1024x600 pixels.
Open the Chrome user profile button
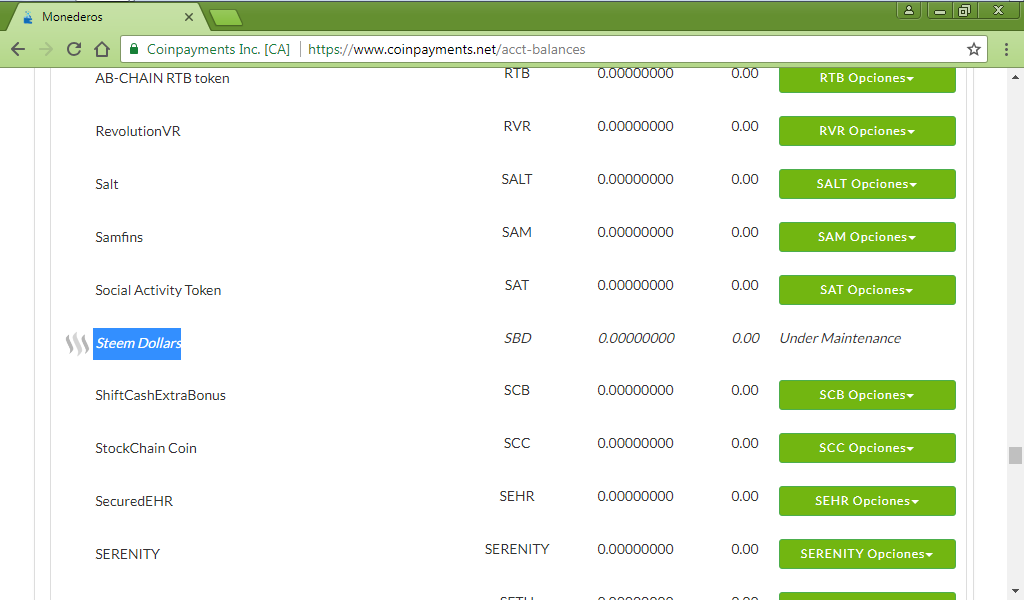point(908,10)
